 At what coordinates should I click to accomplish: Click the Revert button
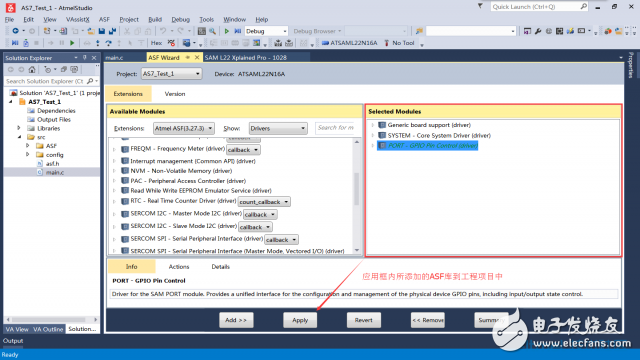point(364,320)
